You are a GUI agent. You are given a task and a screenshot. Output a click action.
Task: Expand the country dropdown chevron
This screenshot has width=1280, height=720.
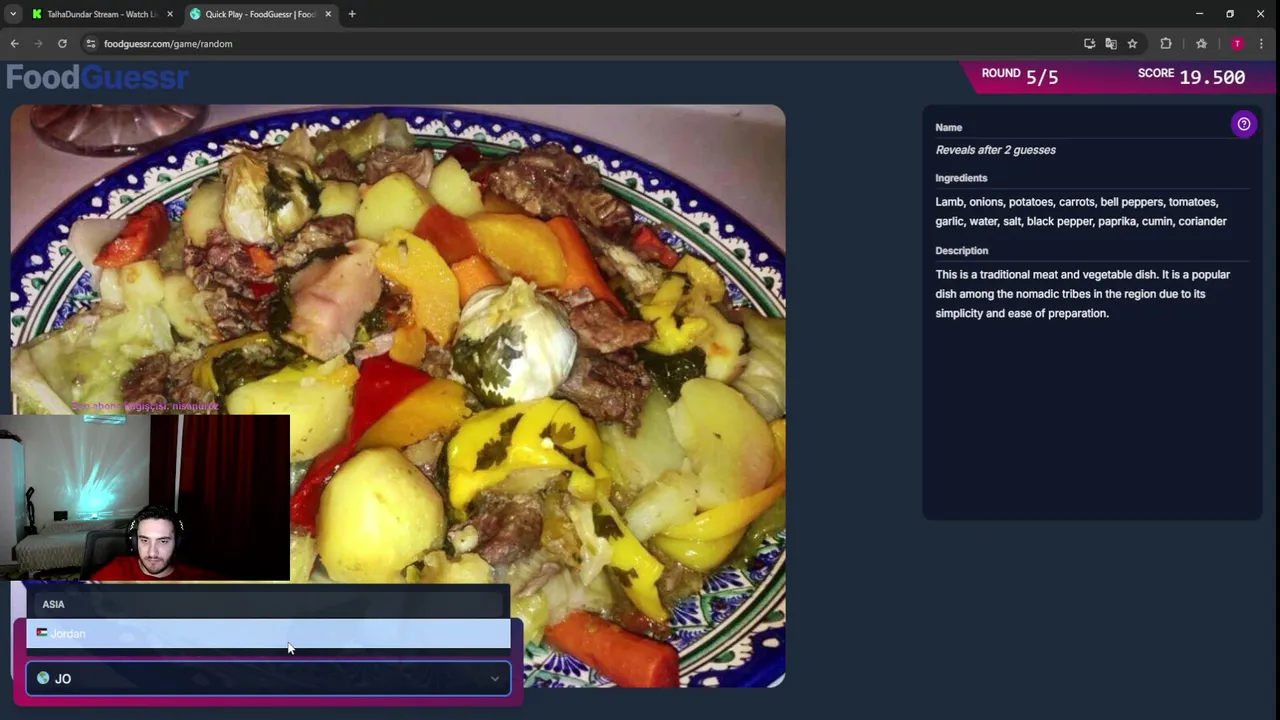[494, 679]
